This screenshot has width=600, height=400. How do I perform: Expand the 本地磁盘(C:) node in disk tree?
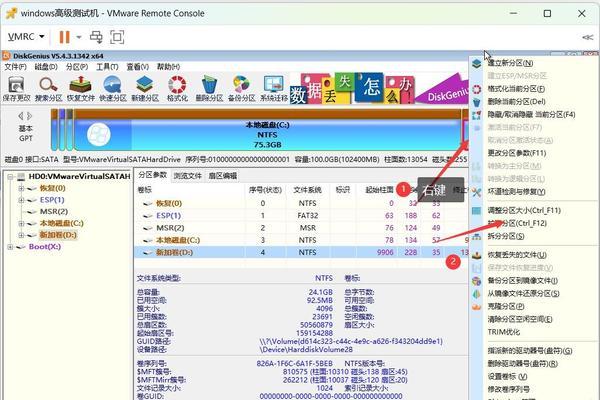tap(21, 224)
